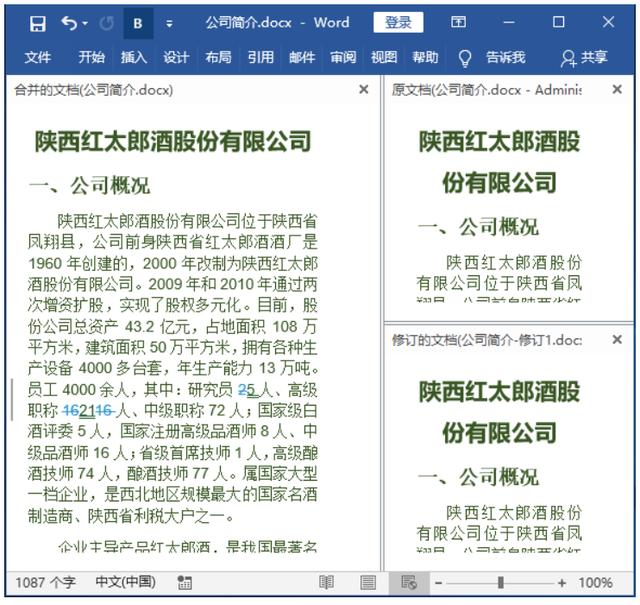Image resolution: width=640 pixels, height=605 pixels.
Task: Click the 100% zoom level
Action: [x=595, y=583]
